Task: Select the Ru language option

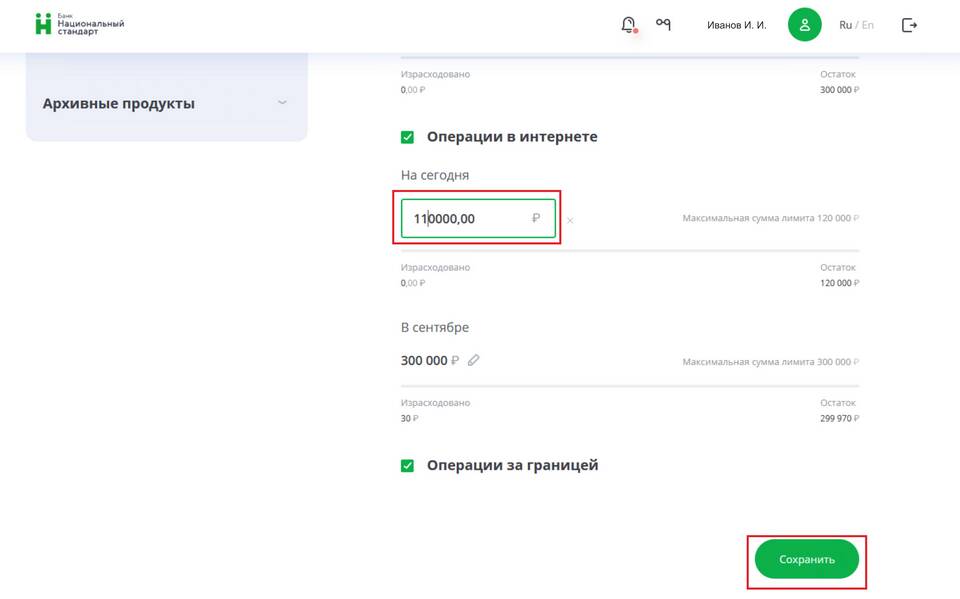Action: point(845,25)
